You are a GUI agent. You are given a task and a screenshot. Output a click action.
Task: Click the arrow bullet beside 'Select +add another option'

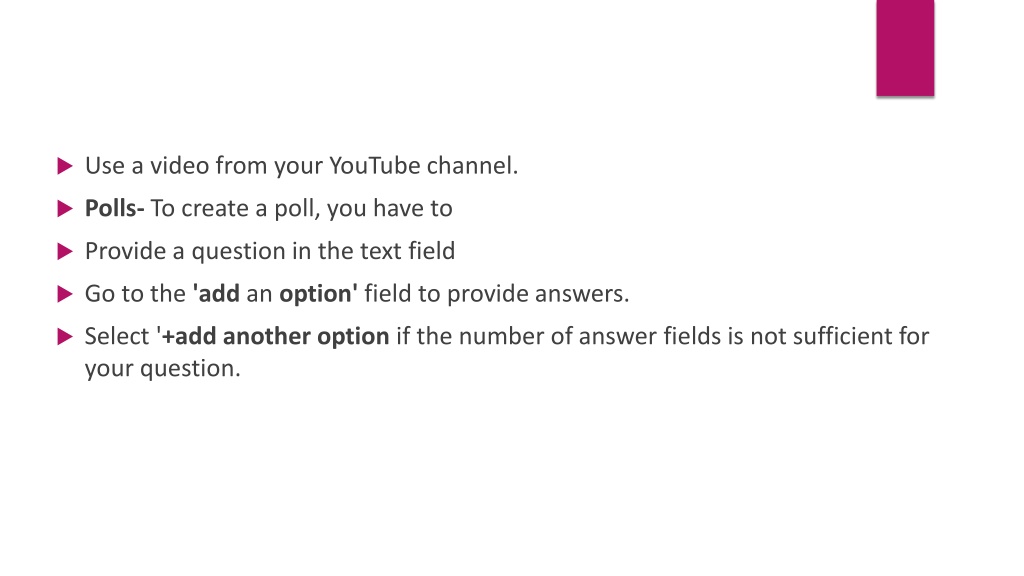click(65, 336)
